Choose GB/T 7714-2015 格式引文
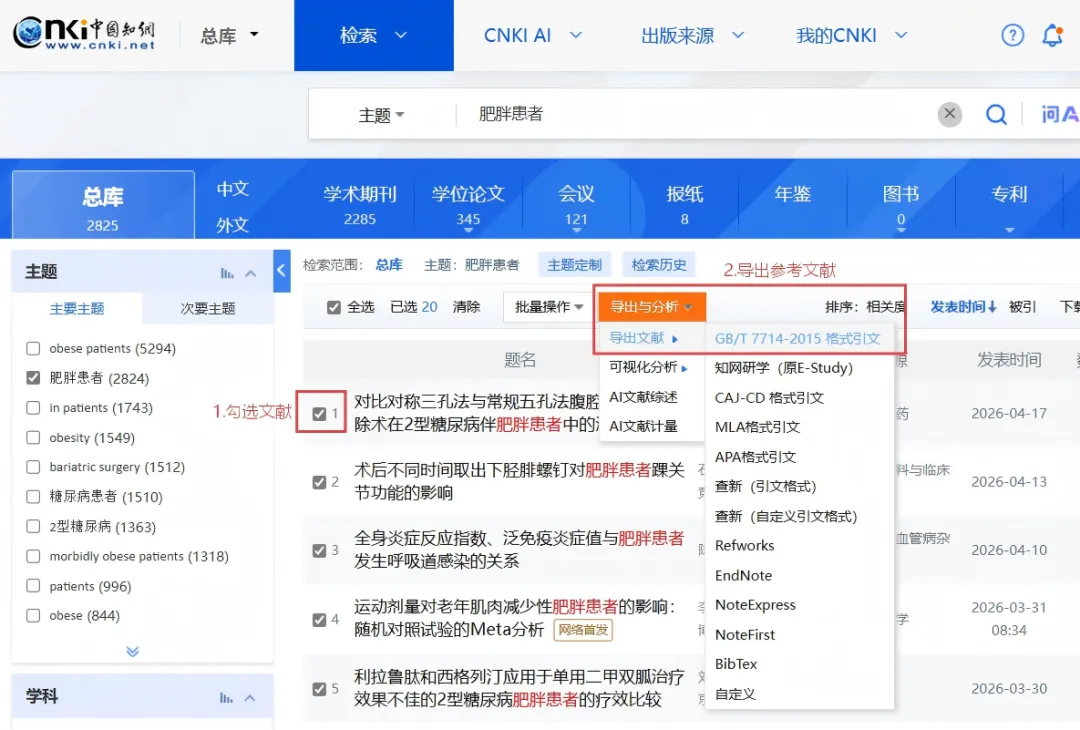1080x730 pixels. 798,339
